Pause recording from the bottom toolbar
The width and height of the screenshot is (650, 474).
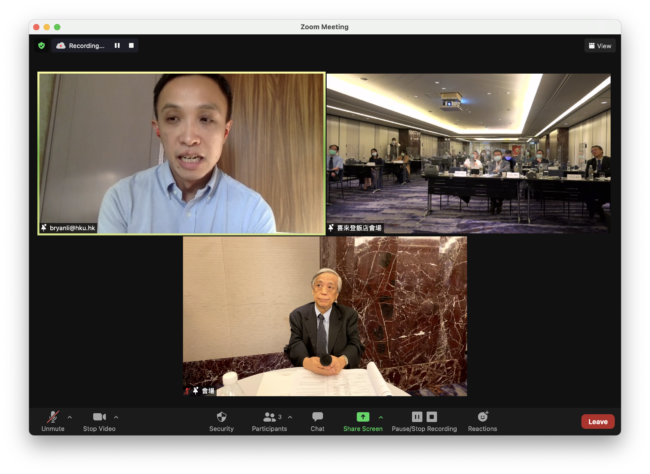point(417,417)
